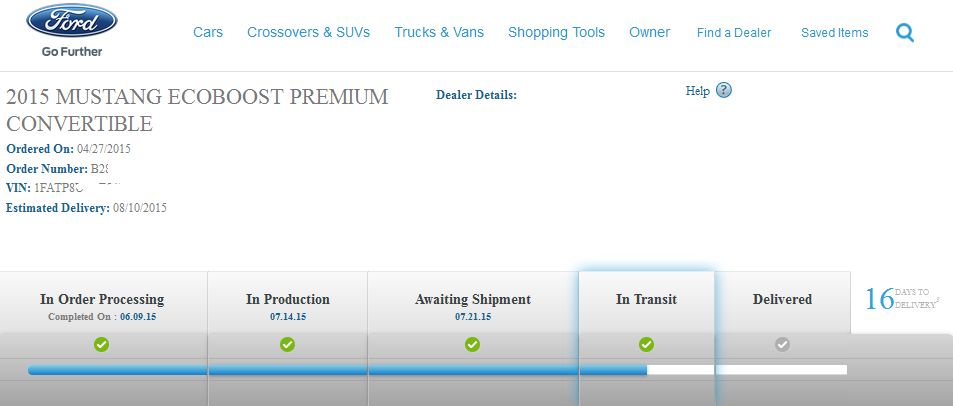Click the Help text link

[697, 91]
